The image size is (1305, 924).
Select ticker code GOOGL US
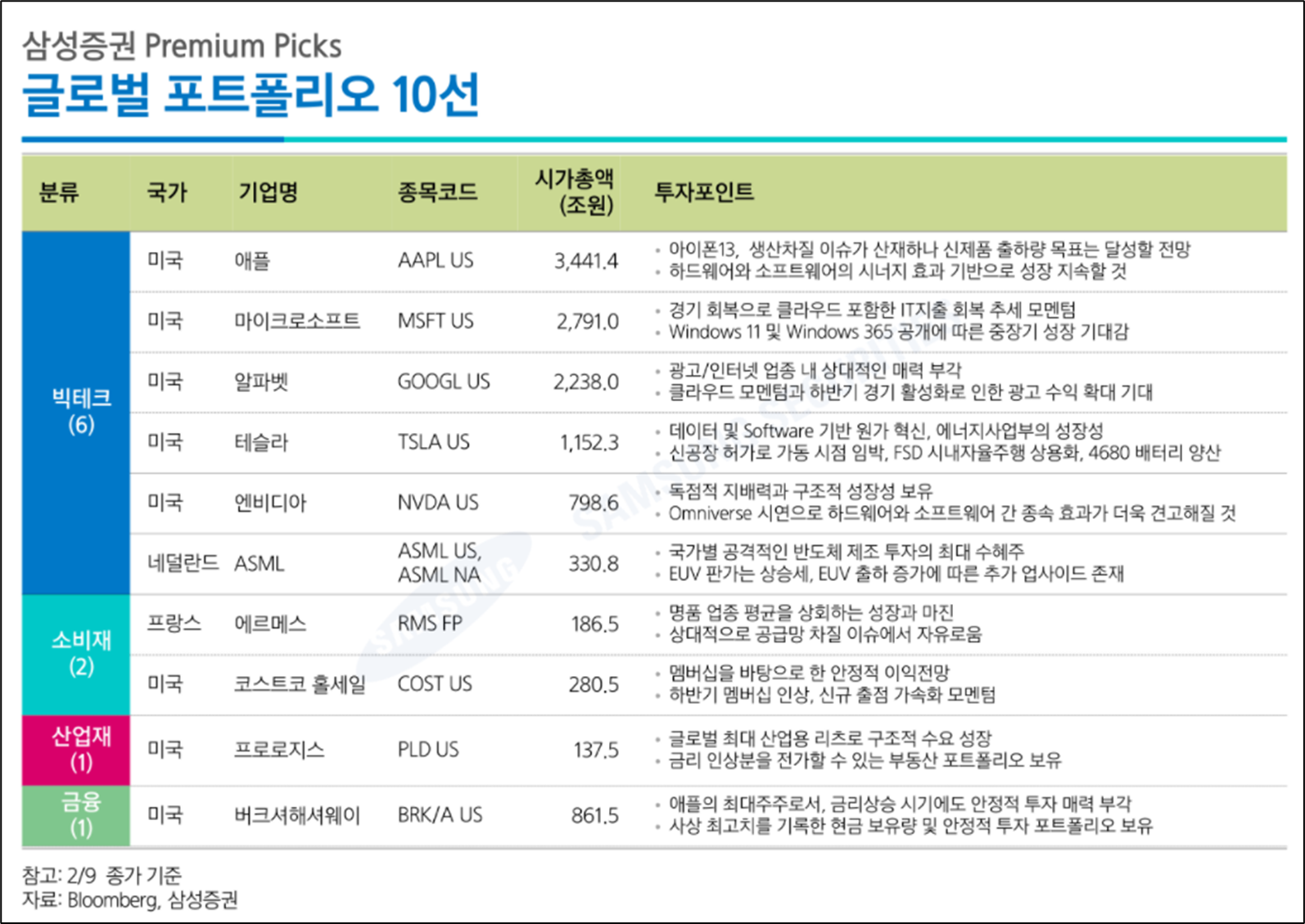point(444,381)
